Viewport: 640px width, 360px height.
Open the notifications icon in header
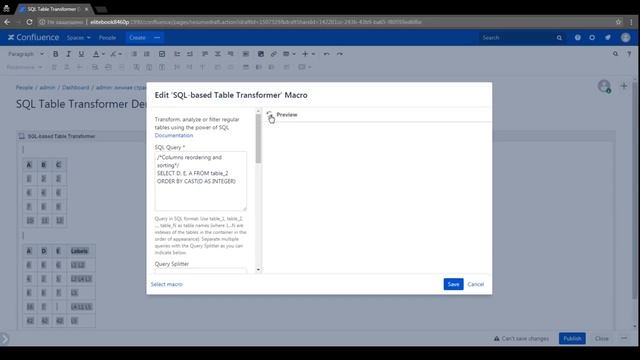(x=608, y=38)
